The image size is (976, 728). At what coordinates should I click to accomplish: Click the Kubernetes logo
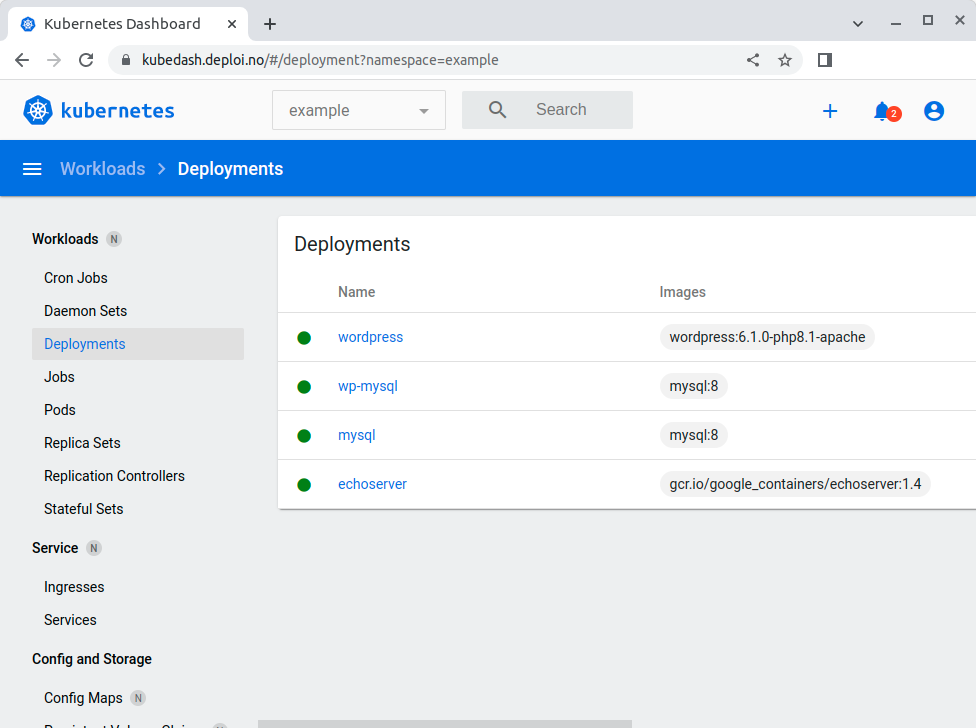[x=37, y=110]
